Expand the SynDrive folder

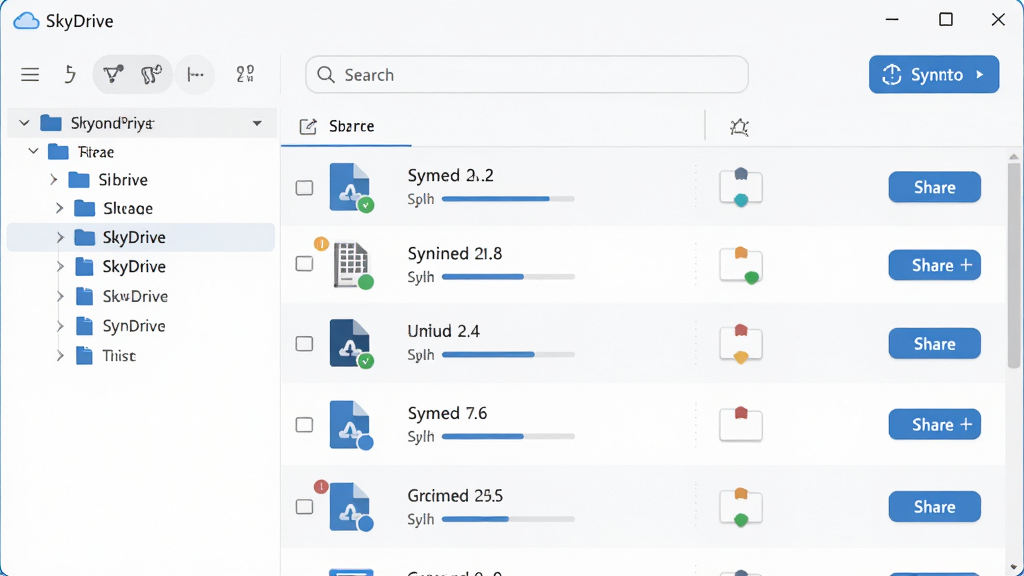point(60,326)
